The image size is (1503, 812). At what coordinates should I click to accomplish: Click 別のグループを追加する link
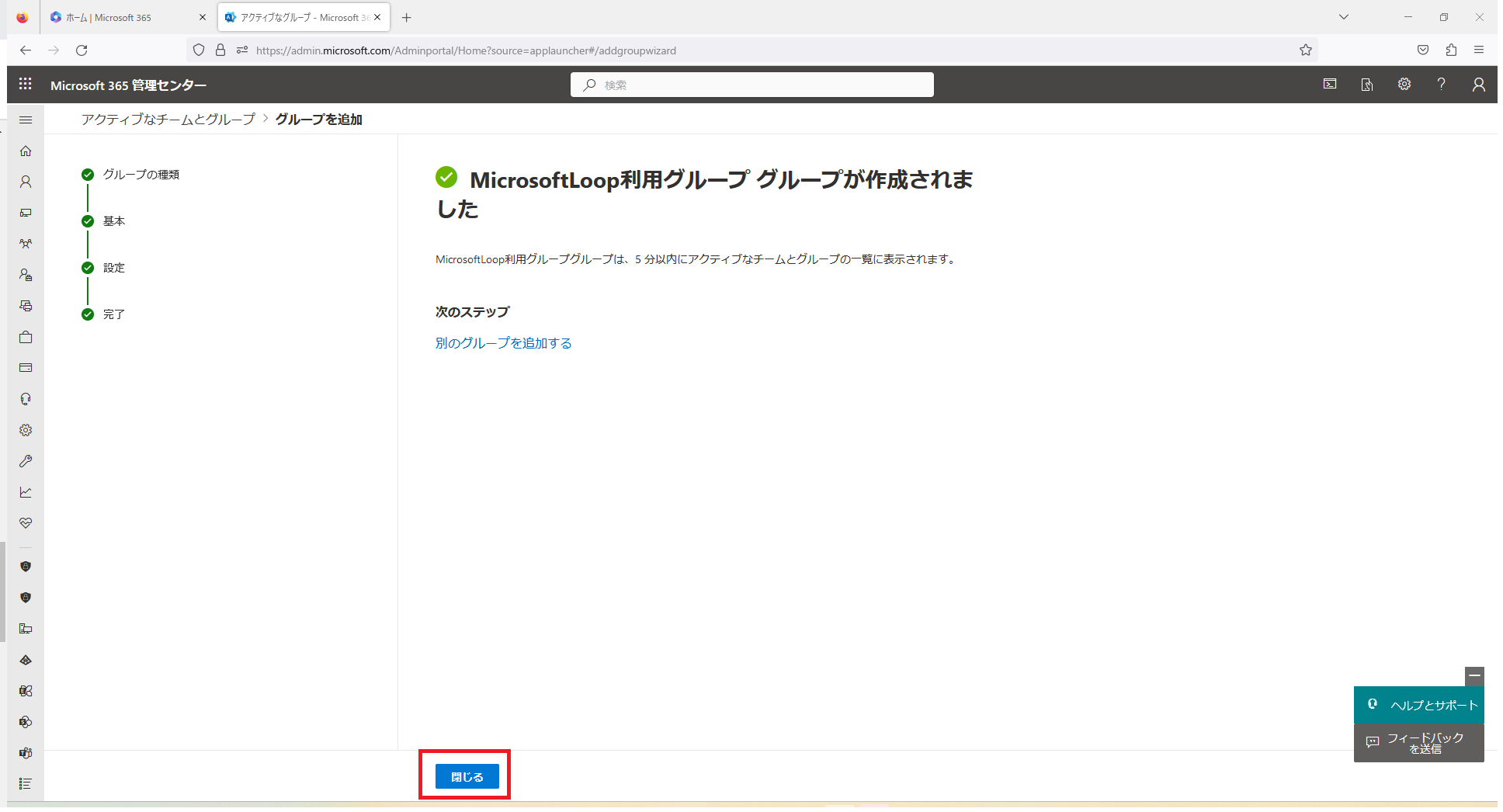pyautogui.click(x=503, y=343)
